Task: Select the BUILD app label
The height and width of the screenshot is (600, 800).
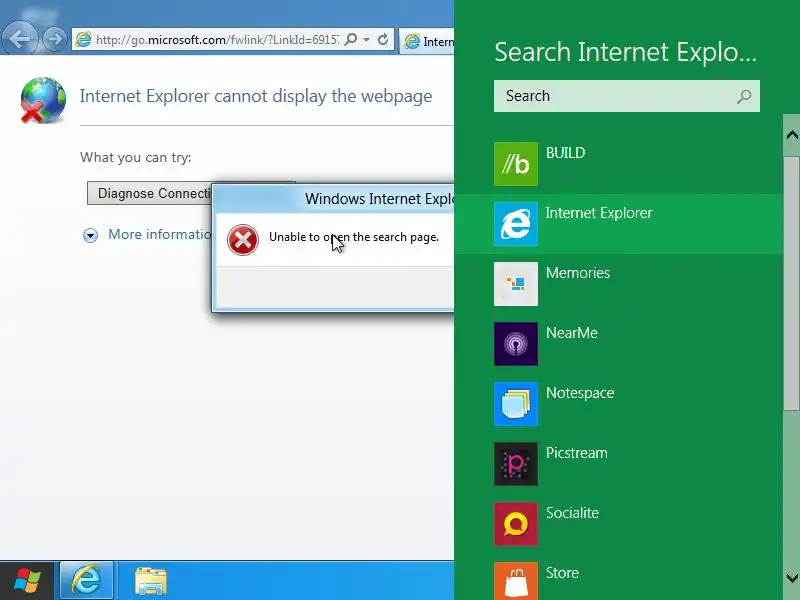Action: point(565,153)
